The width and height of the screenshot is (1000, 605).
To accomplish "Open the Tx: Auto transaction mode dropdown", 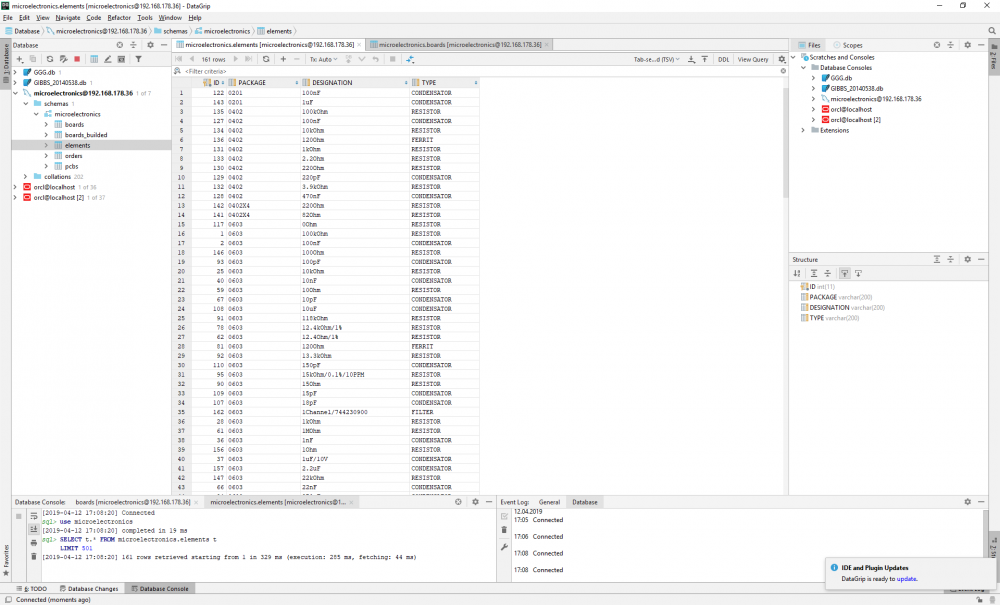I will [324, 59].
